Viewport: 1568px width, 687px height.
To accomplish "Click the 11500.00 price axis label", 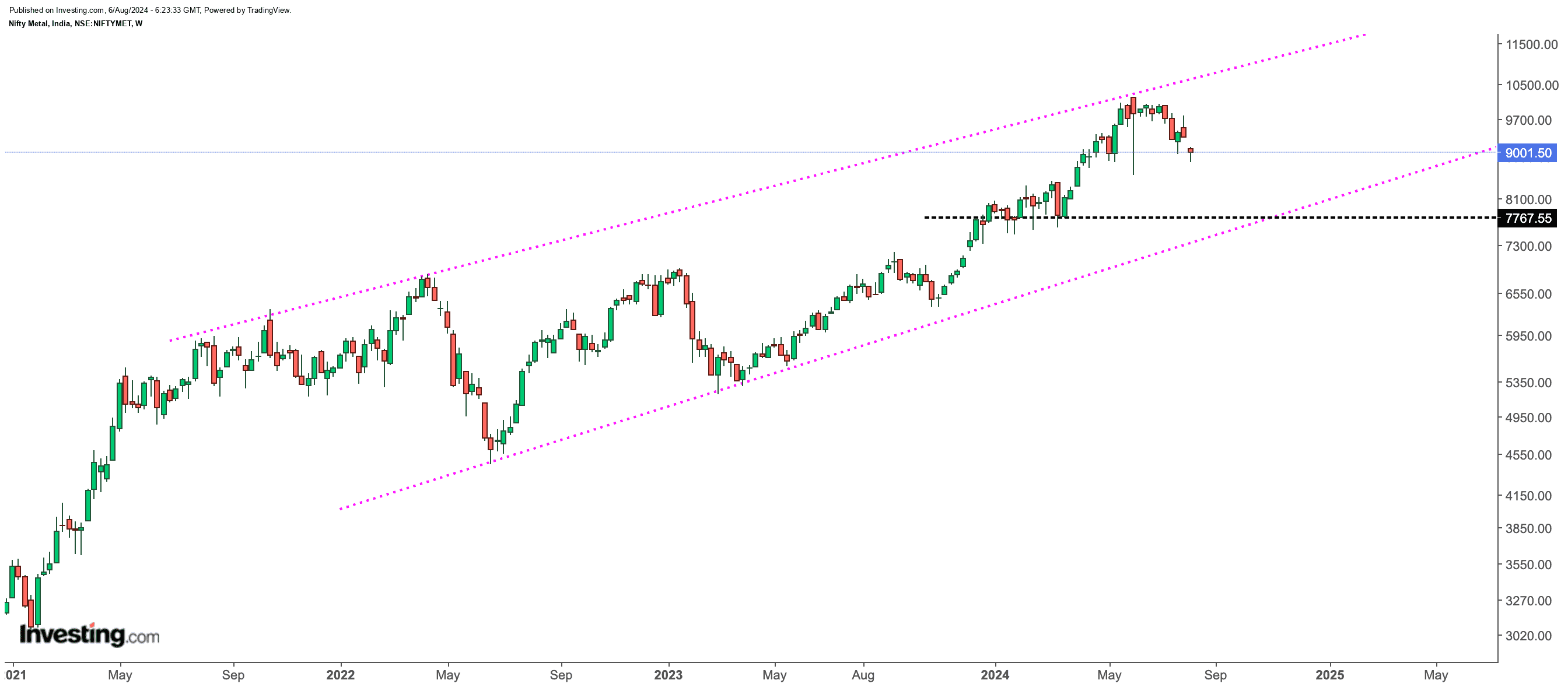I will click(x=1531, y=44).
